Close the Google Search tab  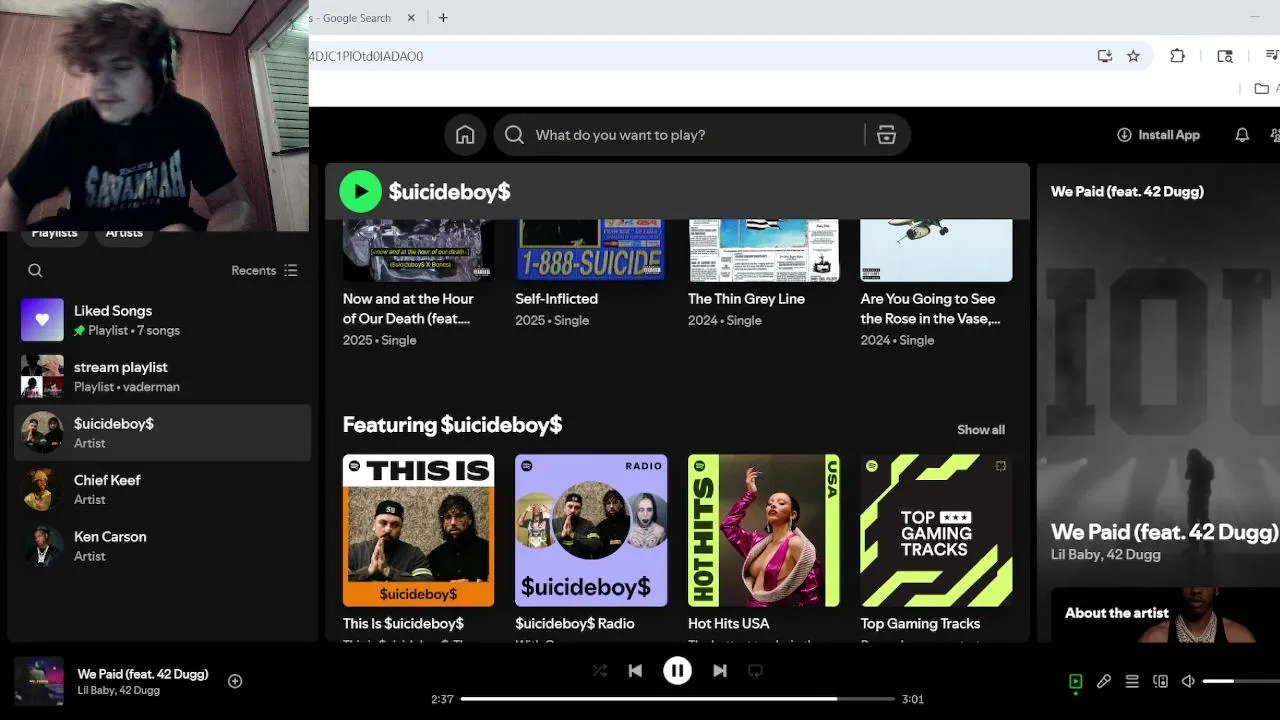coord(411,18)
